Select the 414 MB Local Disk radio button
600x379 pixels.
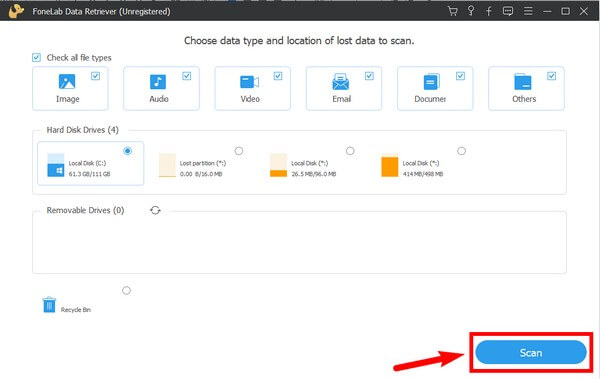coord(461,151)
